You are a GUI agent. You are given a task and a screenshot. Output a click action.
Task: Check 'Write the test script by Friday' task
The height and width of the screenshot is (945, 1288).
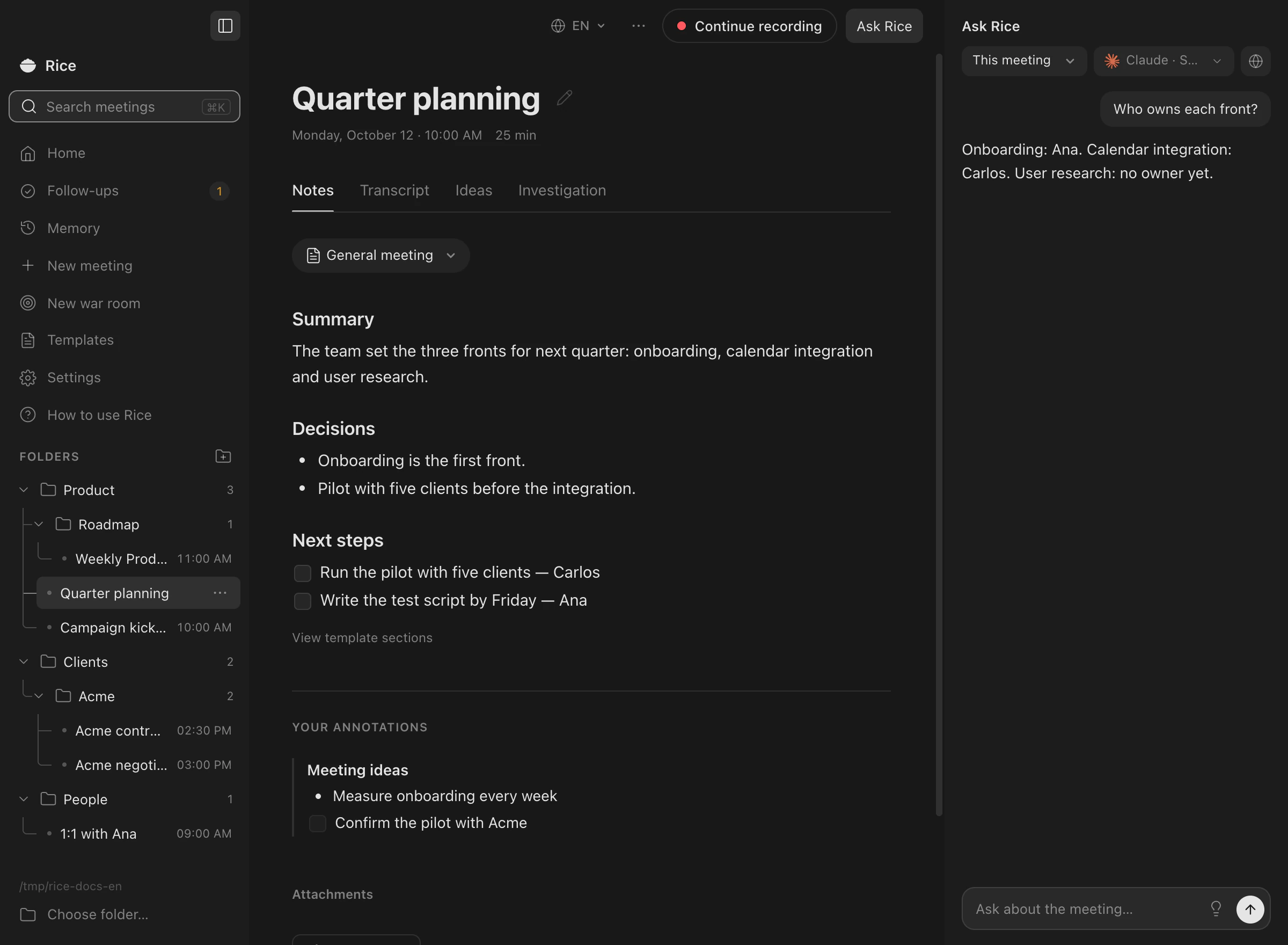pyautogui.click(x=303, y=601)
